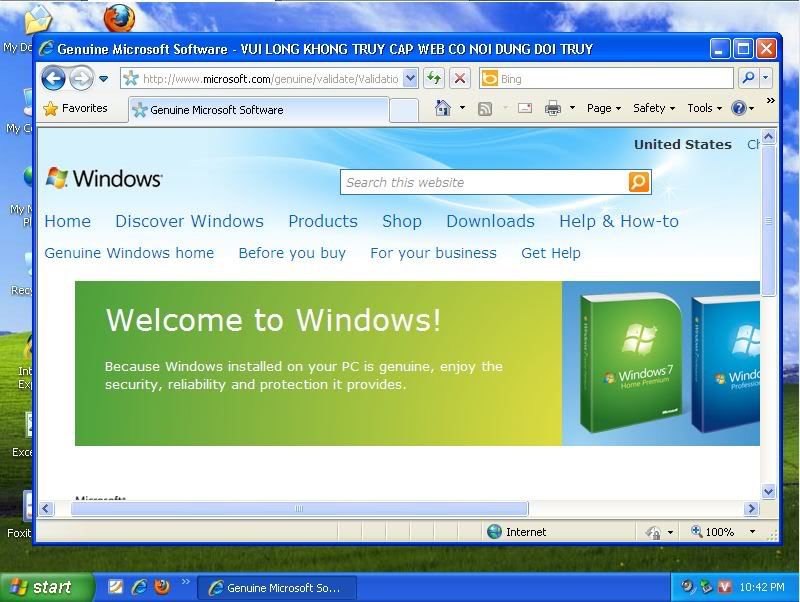The width and height of the screenshot is (800, 602).
Task: Open the Firefox desktop shortcut icon
Action: tap(120, 18)
